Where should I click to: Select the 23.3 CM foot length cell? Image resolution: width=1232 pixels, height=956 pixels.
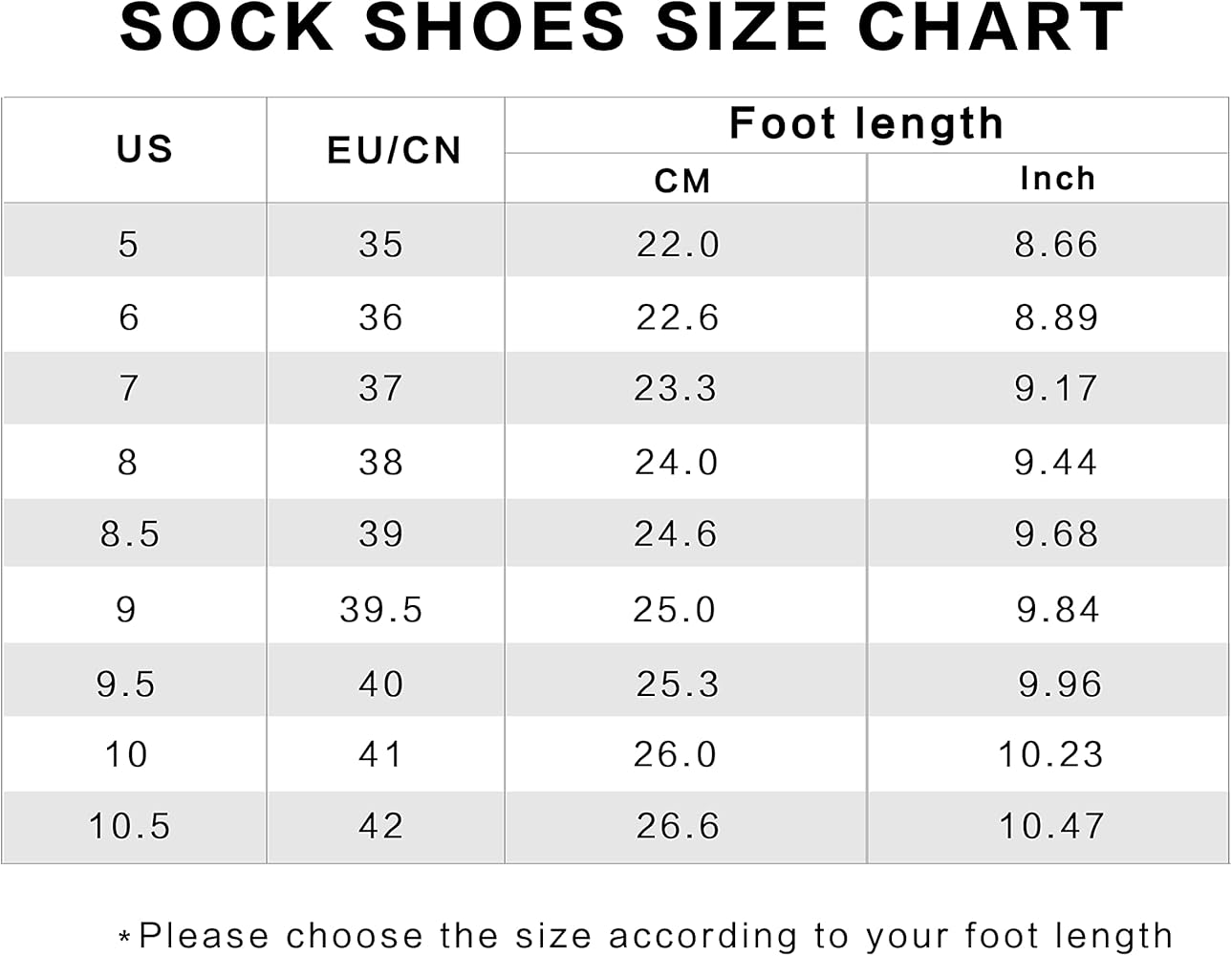(675, 388)
